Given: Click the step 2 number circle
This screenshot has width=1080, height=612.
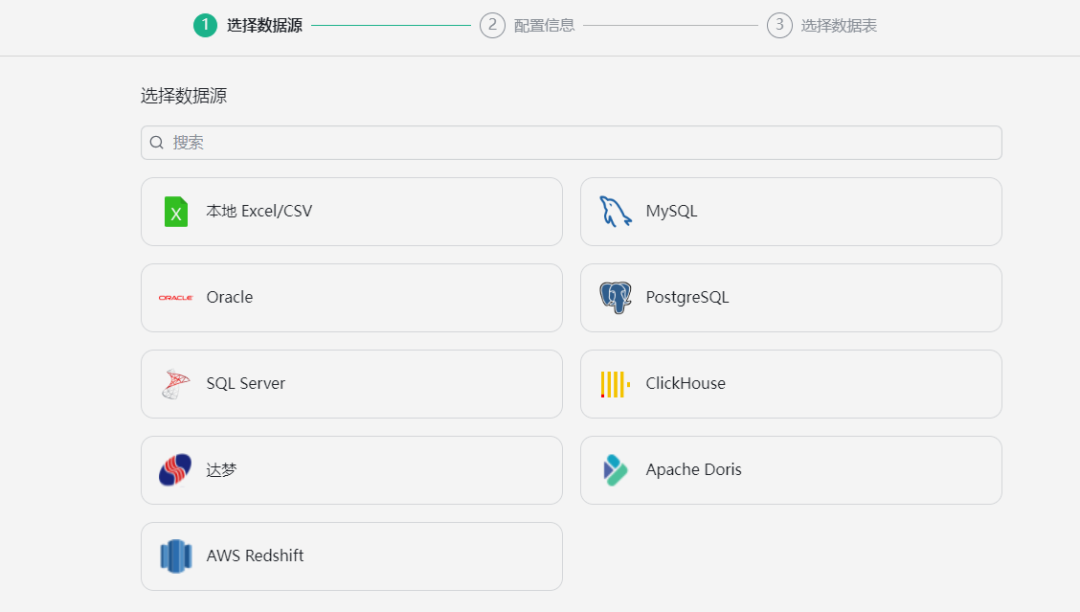Looking at the screenshot, I should pyautogui.click(x=492, y=25).
